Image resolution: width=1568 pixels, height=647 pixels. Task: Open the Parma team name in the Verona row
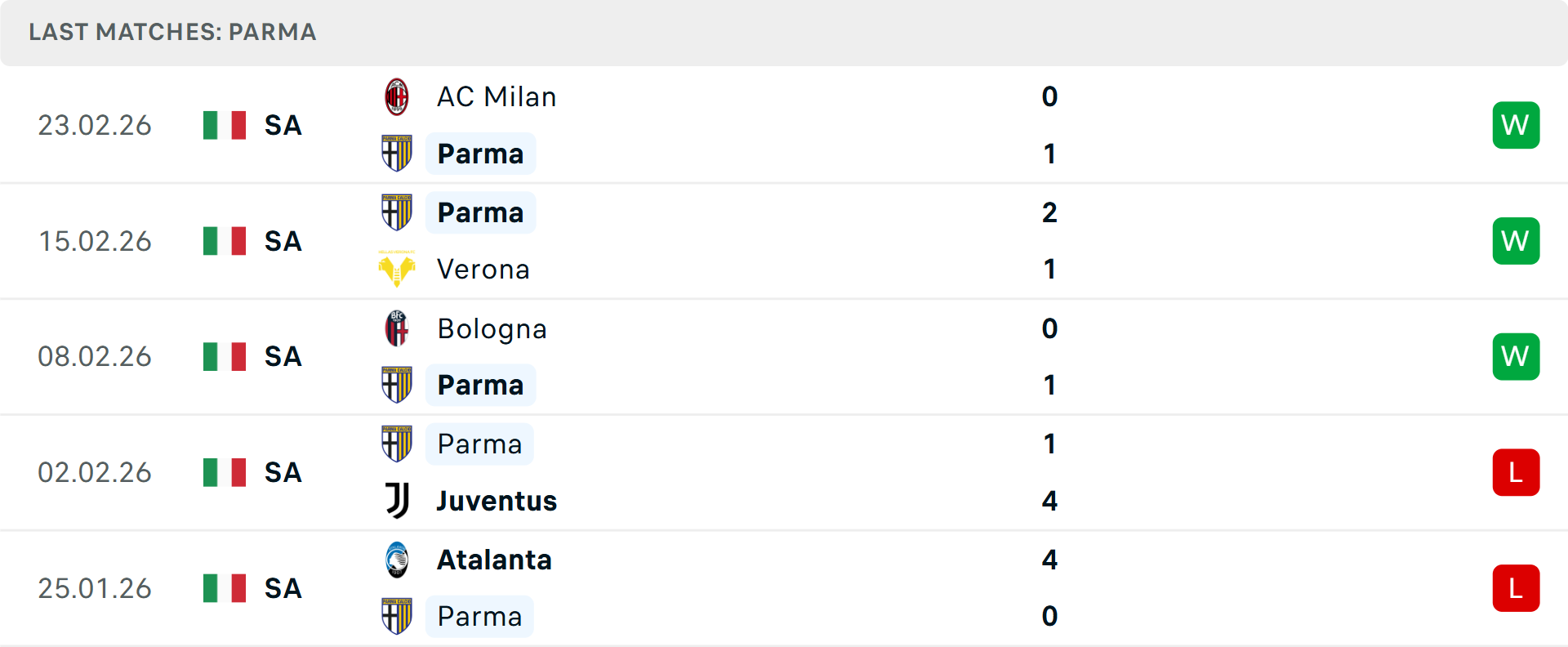coord(480,212)
